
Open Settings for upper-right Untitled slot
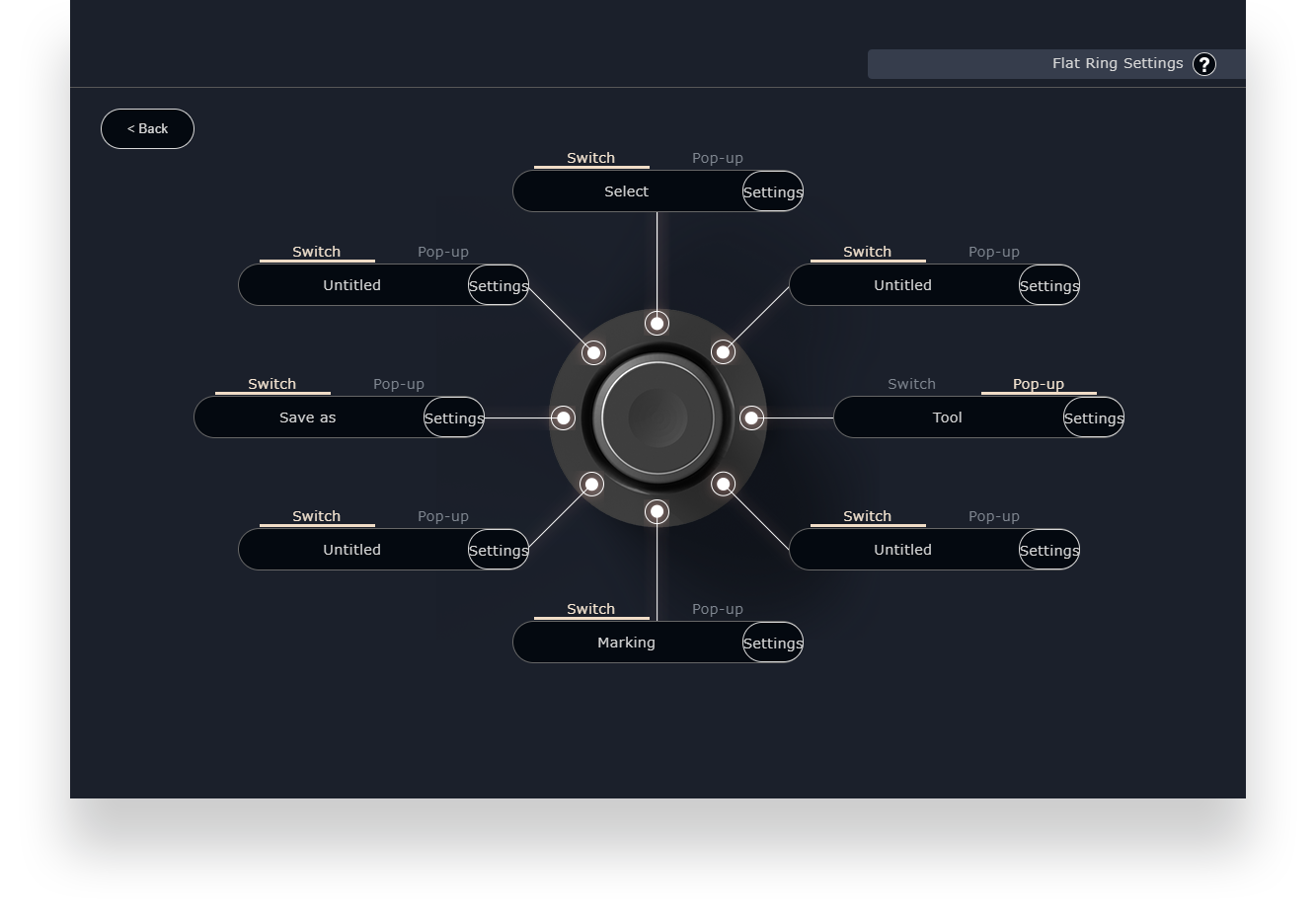(x=1049, y=285)
